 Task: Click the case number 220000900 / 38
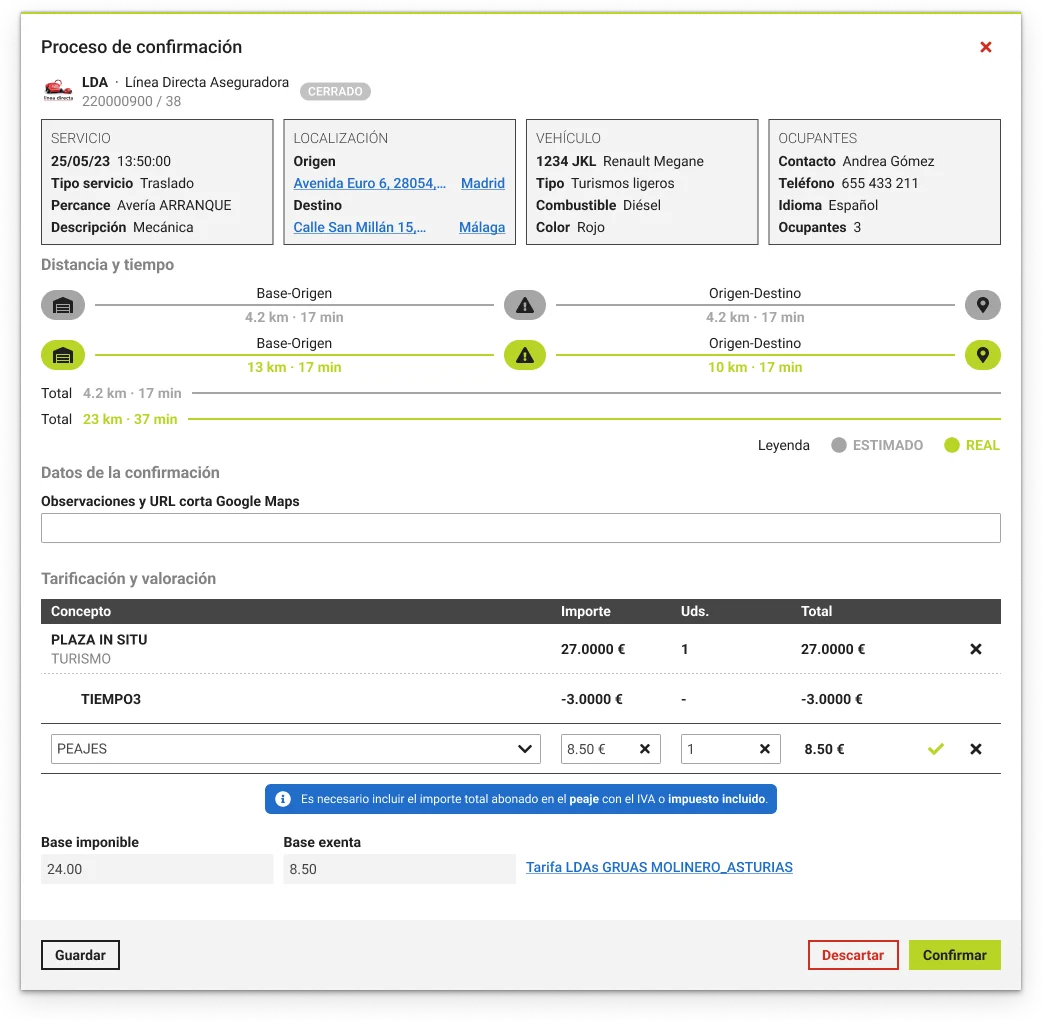tap(132, 102)
